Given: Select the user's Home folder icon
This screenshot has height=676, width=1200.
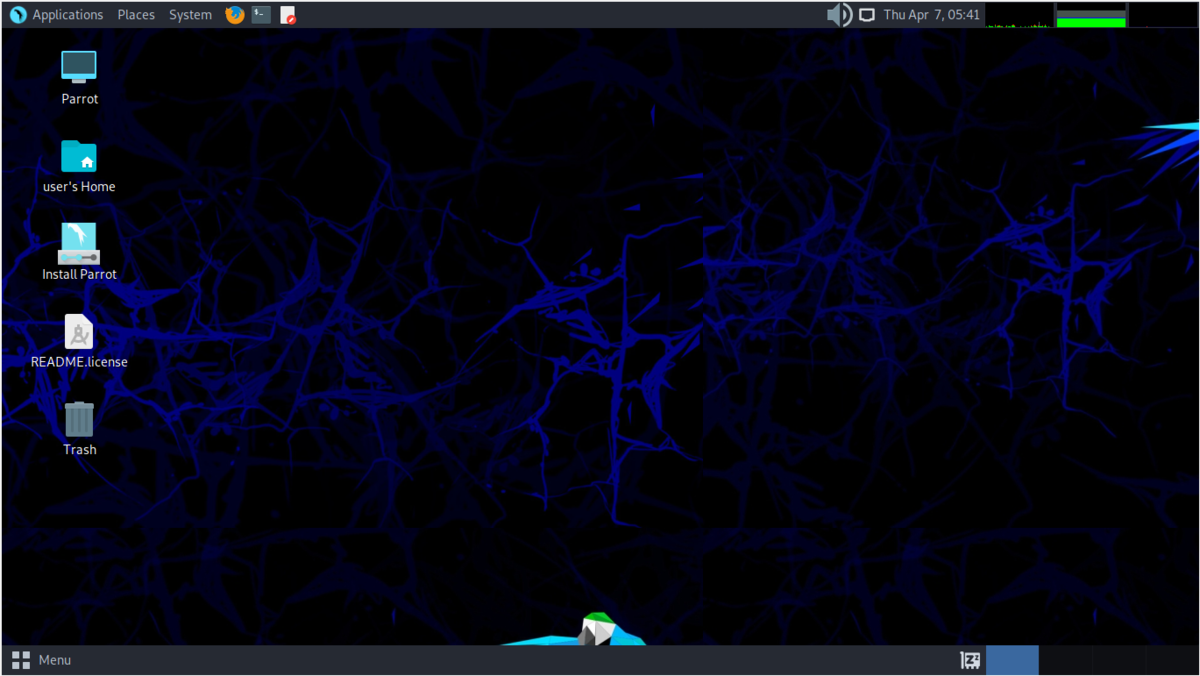Looking at the screenshot, I should [79, 166].
